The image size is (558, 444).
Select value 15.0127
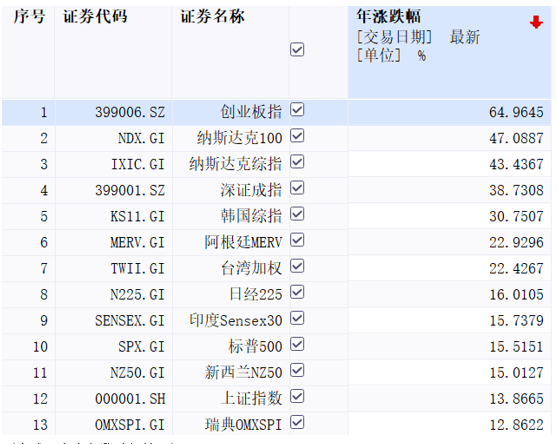point(516,373)
